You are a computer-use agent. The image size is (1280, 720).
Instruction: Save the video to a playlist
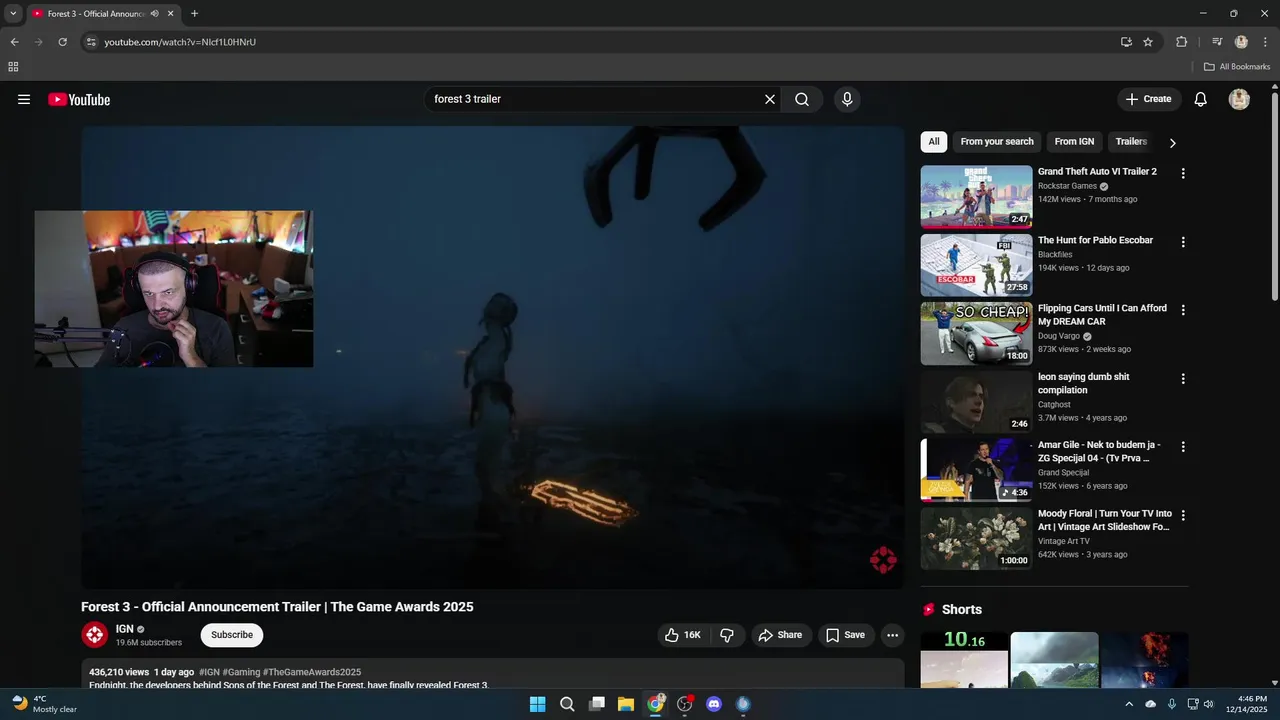coord(846,635)
